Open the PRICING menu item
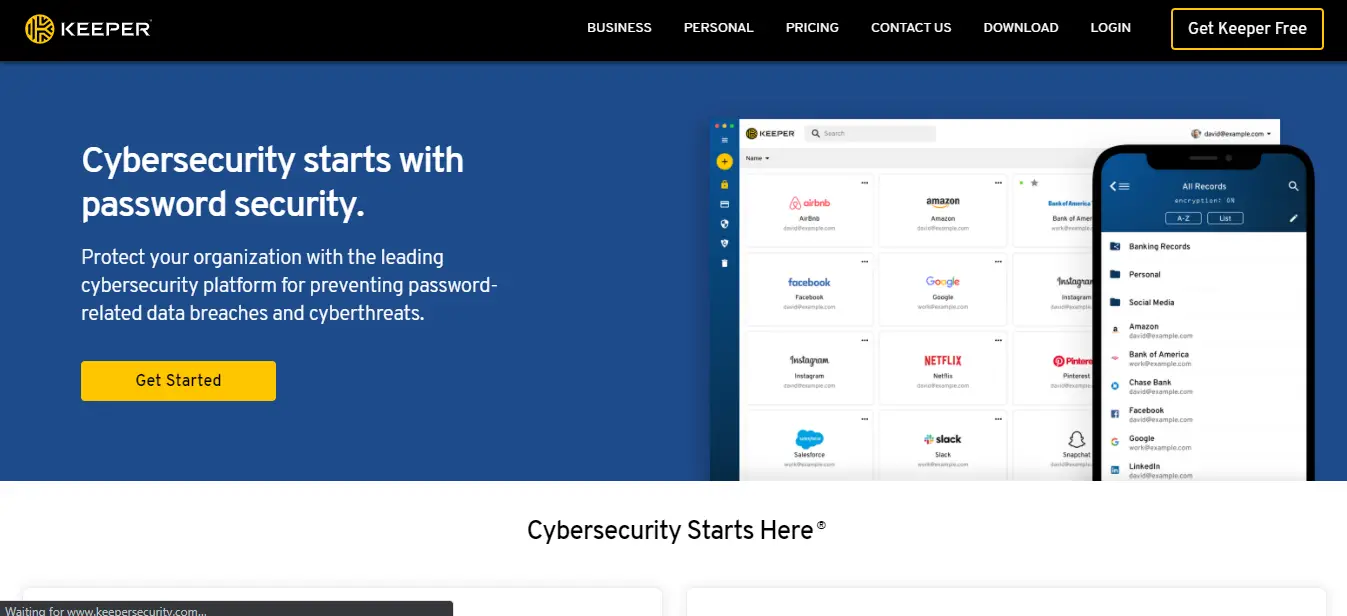The image size is (1347, 616). click(812, 28)
